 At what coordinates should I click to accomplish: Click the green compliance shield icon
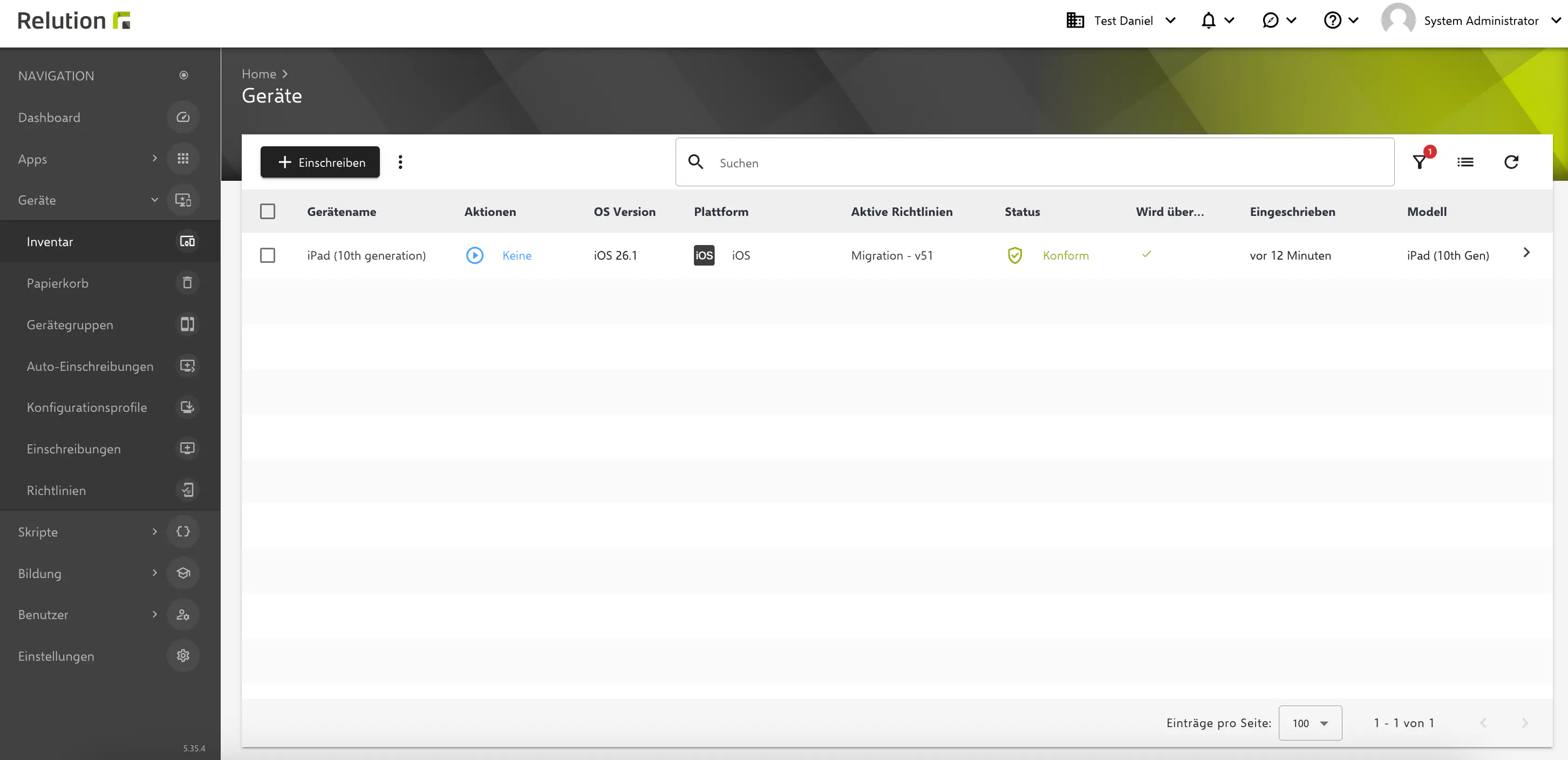pyautogui.click(x=1014, y=255)
